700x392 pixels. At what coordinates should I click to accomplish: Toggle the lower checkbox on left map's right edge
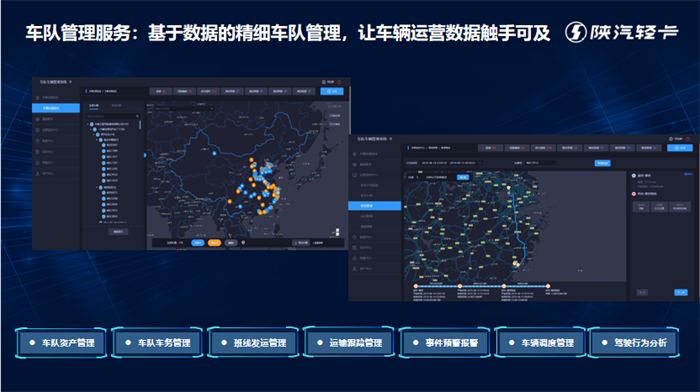[x=331, y=124]
